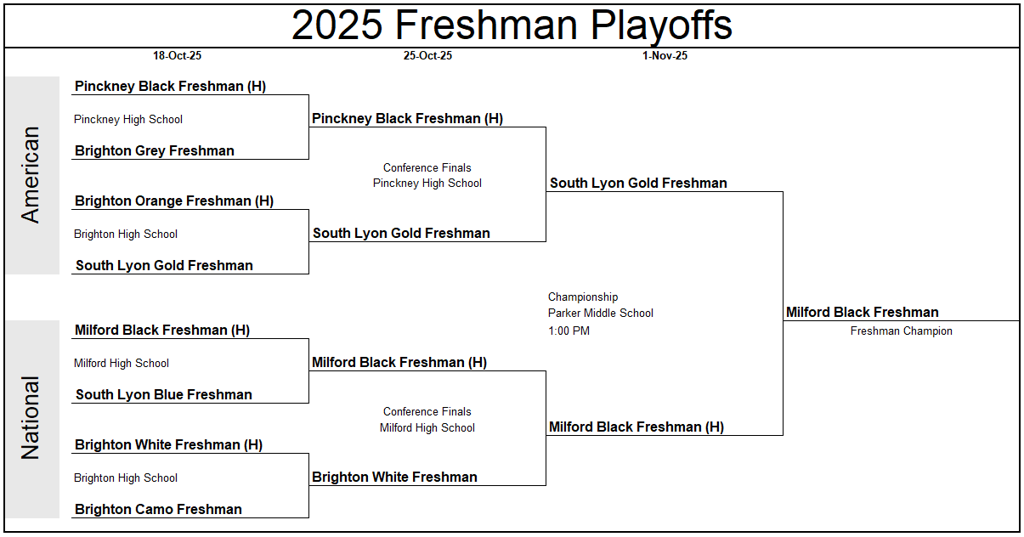Viewport: 1024px width, 537px height.
Task: Select the American conference label
Action: pyautogui.click(x=31, y=175)
